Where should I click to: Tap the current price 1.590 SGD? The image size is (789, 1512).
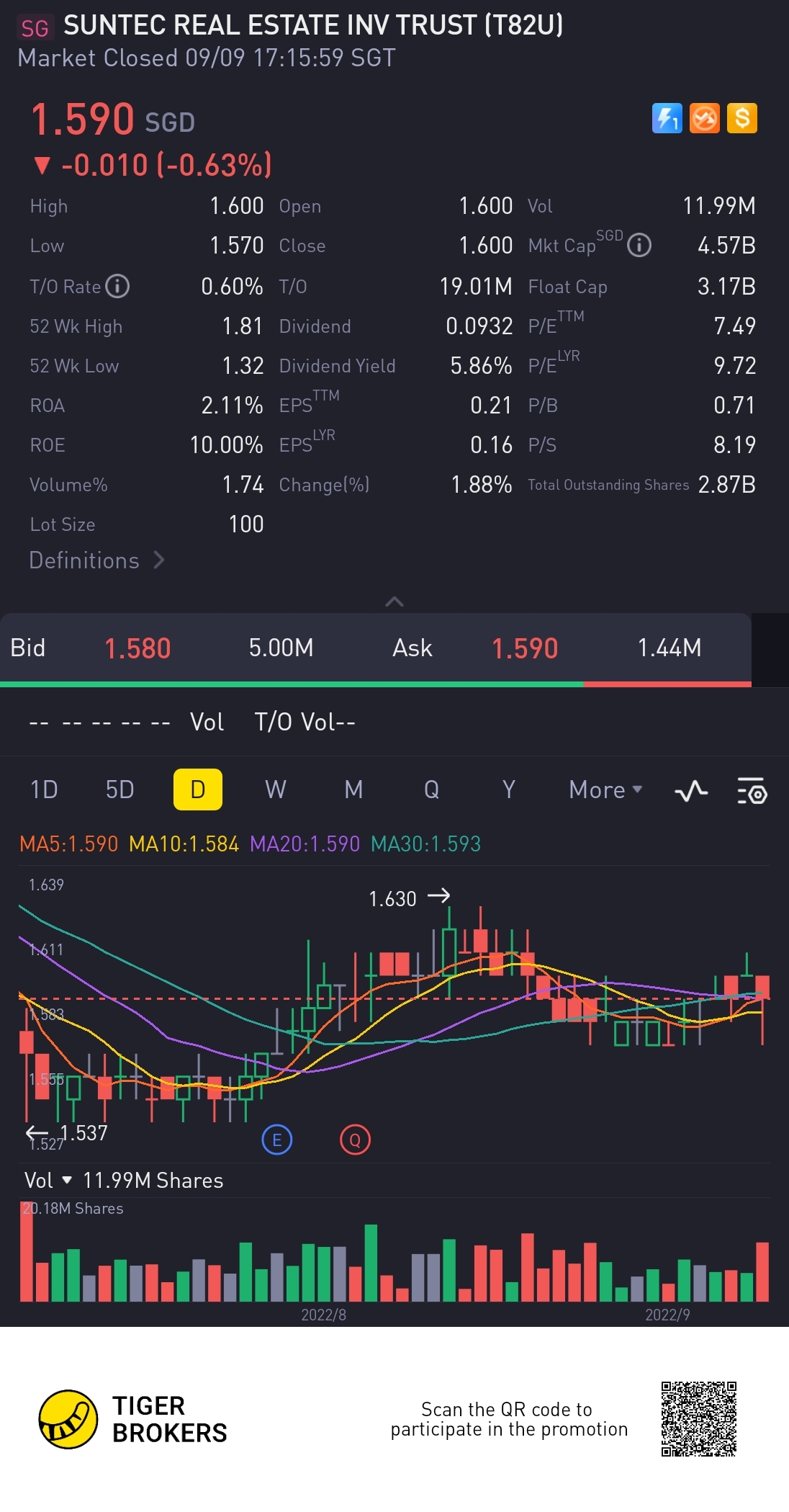(112, 119)
